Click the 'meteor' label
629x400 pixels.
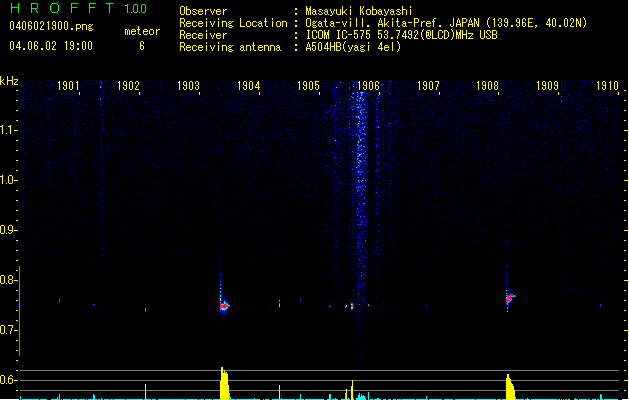point(142,31)
